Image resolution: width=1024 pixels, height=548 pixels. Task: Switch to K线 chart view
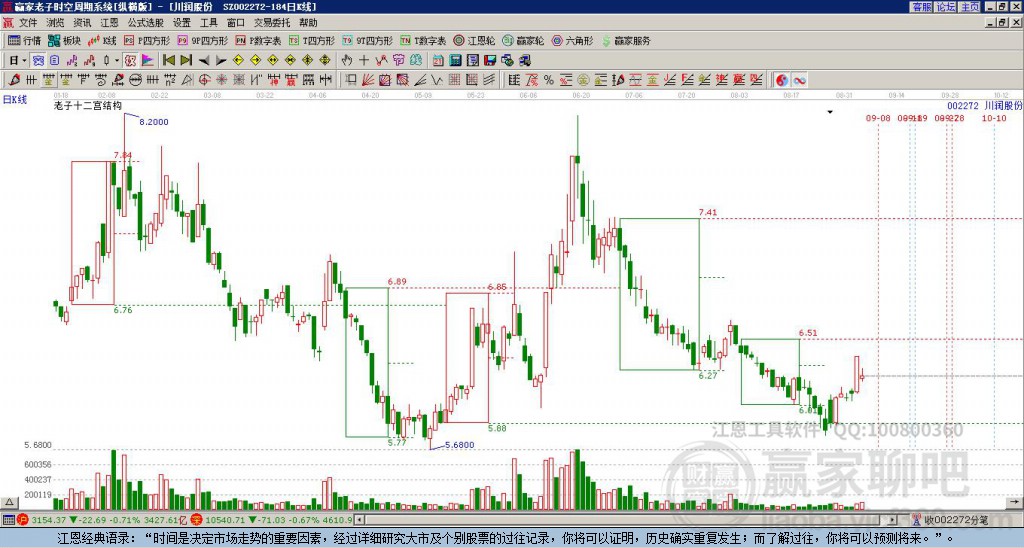102,40
